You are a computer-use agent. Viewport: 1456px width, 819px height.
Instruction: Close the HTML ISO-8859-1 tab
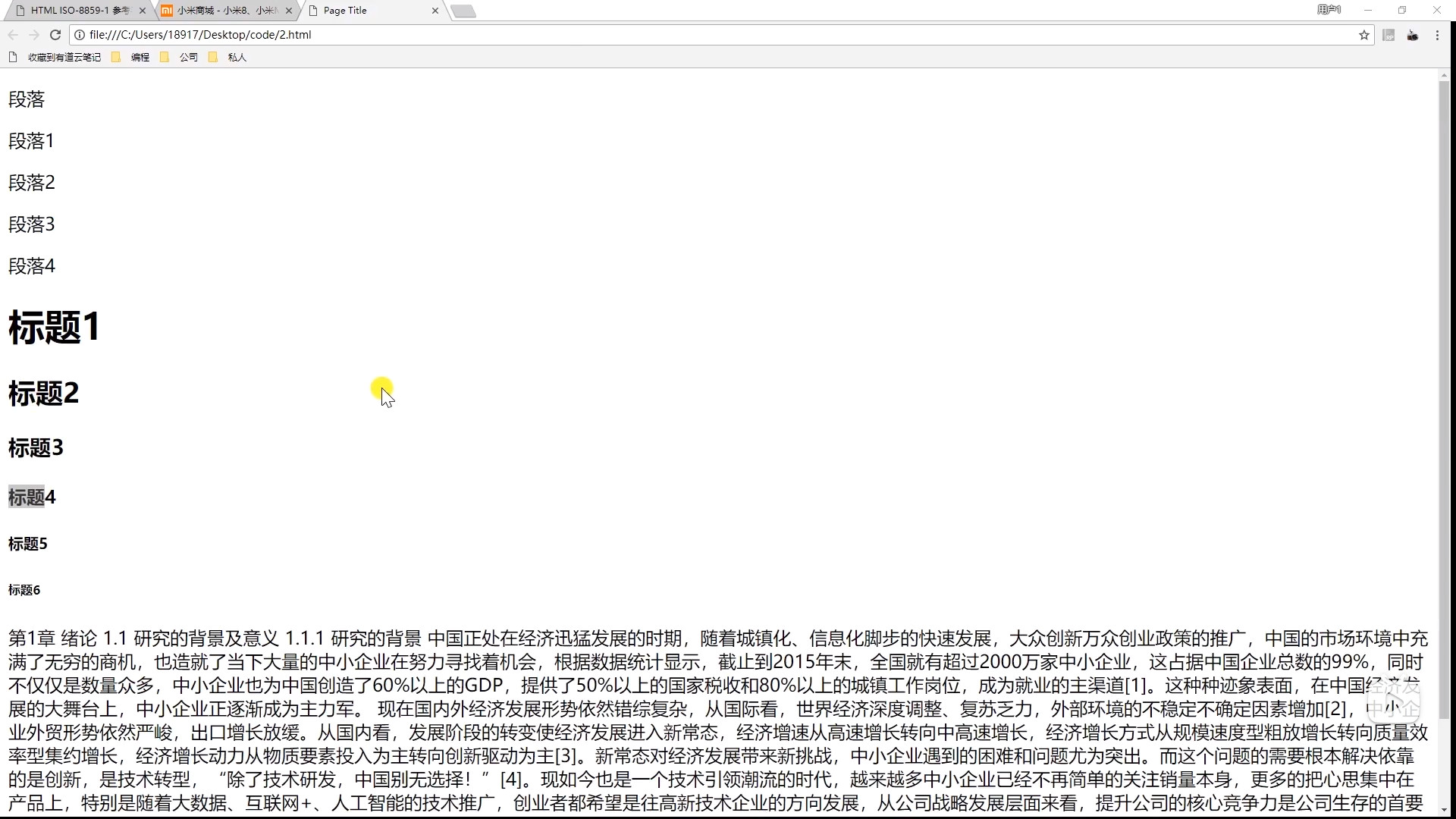(143, 11)
